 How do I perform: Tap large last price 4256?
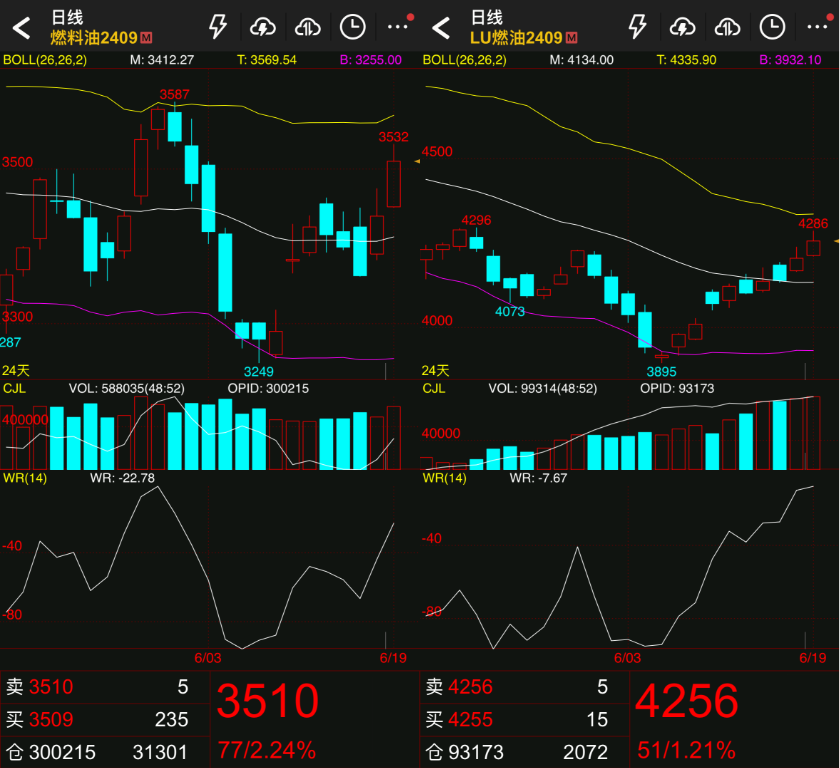[x=687, y=701]
